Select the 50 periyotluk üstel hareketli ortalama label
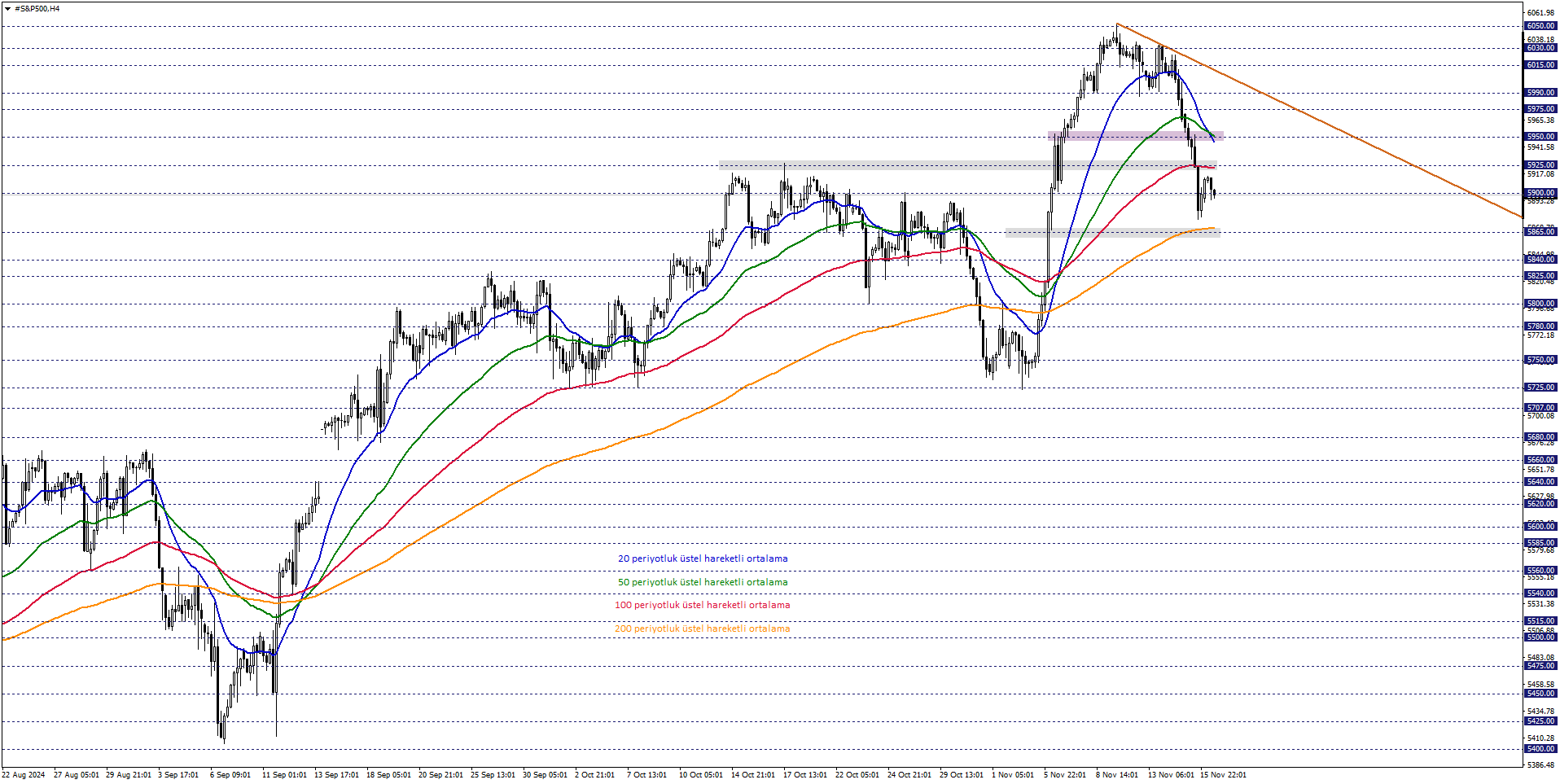Viewport: 1560px width, 784px height. coord(703,582)
